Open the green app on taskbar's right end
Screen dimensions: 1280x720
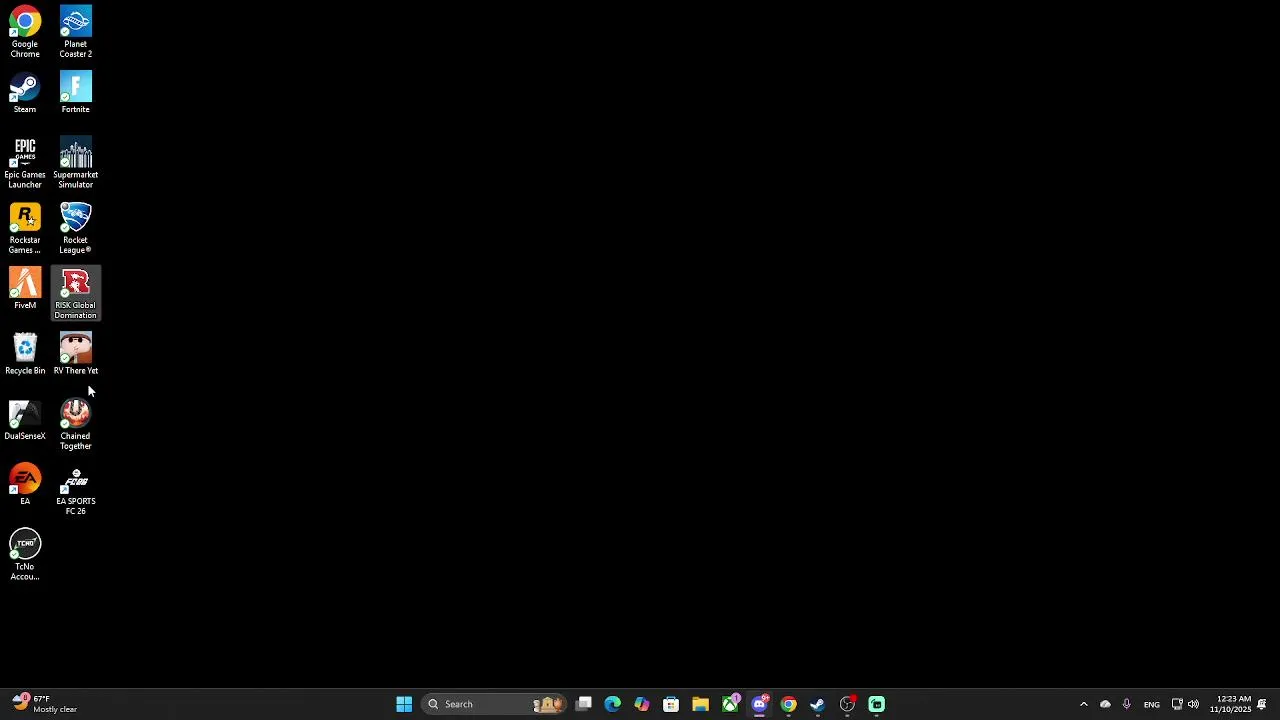click(876, 704)
